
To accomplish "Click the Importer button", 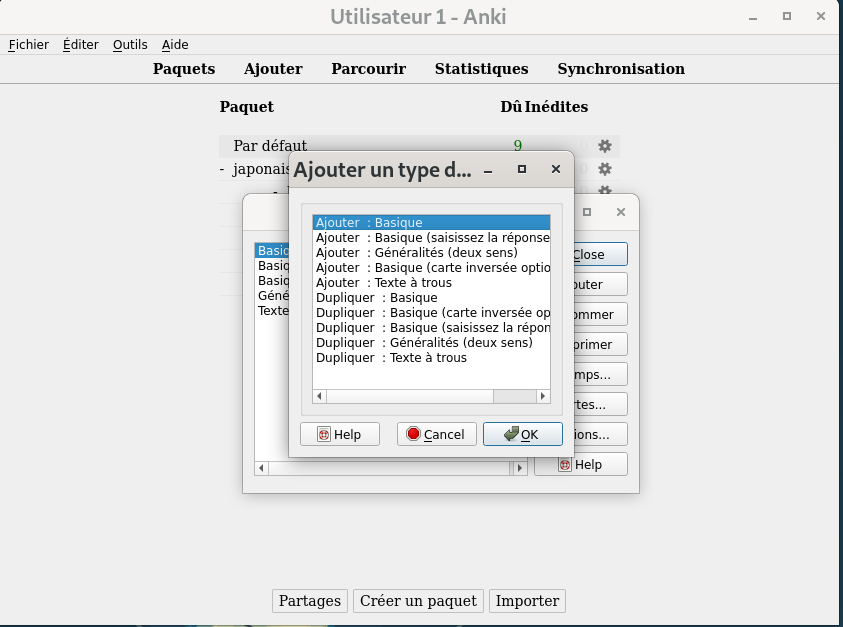I will 527,600.
